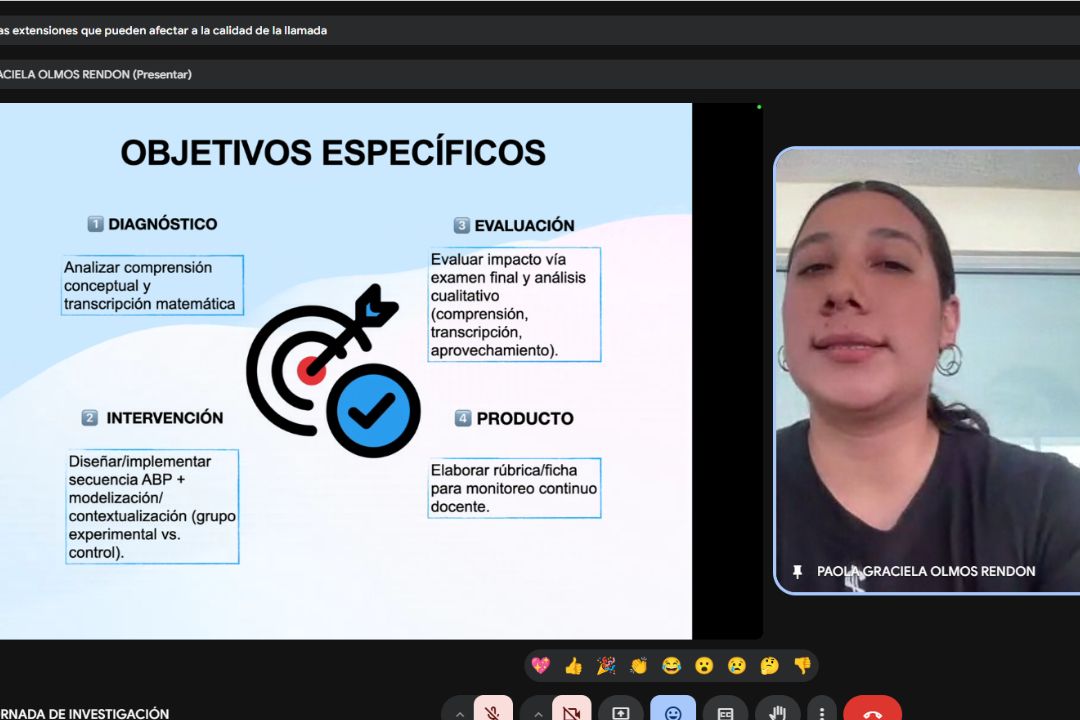This screenshot has height=720, width=1080.
Task: Send the party popper reaction
Action: 606,666
